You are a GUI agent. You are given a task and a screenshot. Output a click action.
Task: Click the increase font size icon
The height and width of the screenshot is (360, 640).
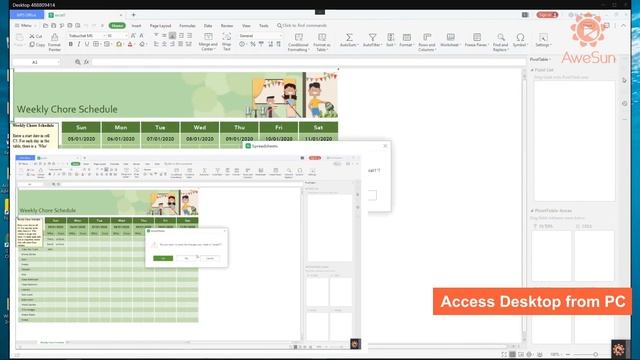(x=133, y=36)
